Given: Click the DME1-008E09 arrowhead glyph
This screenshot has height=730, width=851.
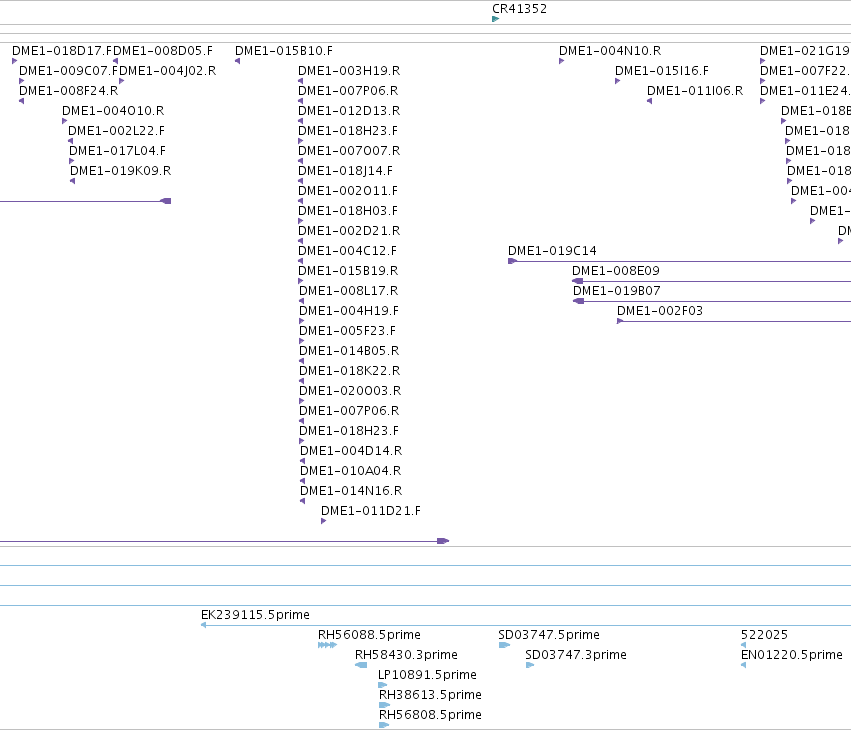Looking at the screenshot, I should pos(577,281).
